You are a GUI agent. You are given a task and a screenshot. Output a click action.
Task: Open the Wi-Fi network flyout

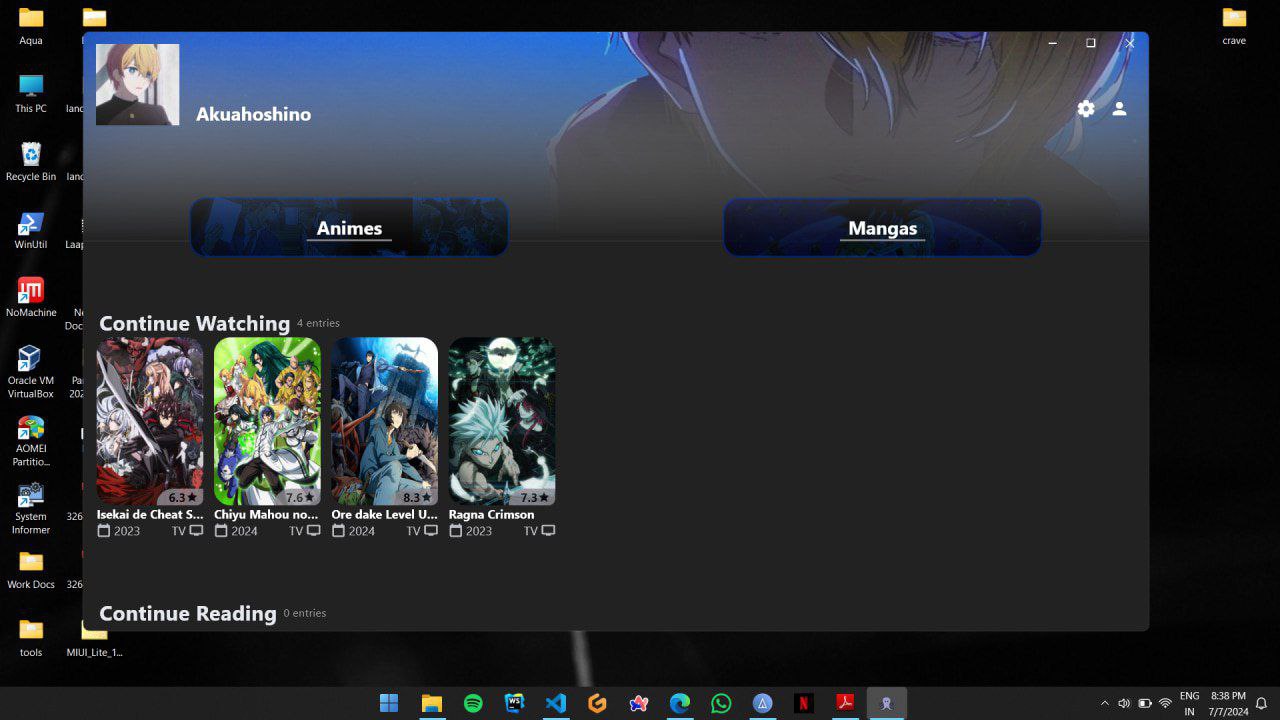[1165, 704]
